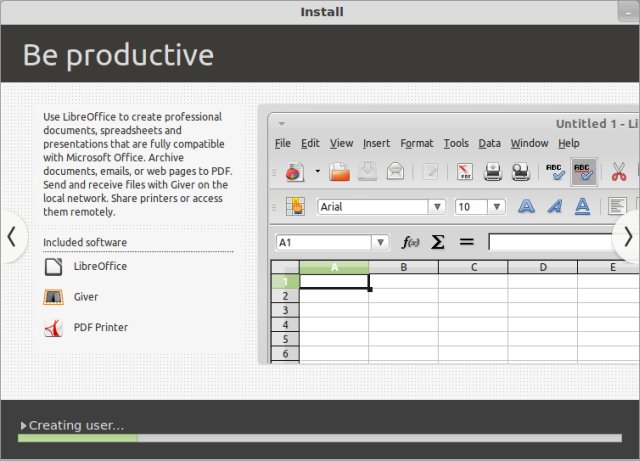Click the Export as PDF toolbar icon
Screen dimensions: 640x461
(465, 172)
